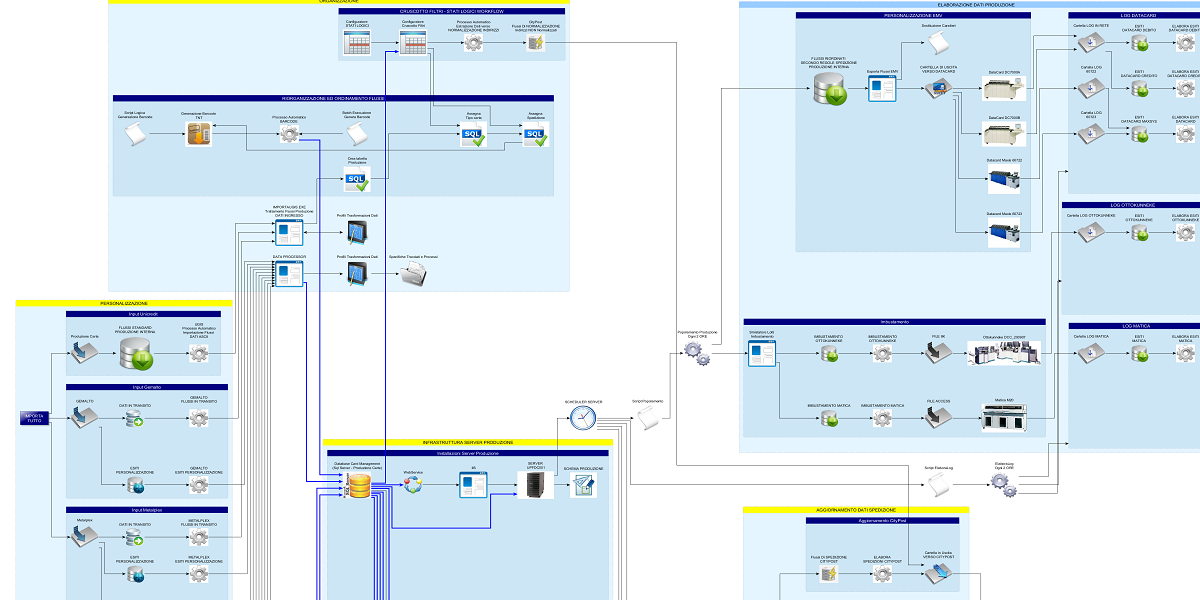
Task: Click the Assegna Spedizione SQL icon
Action: click(535, 135)
